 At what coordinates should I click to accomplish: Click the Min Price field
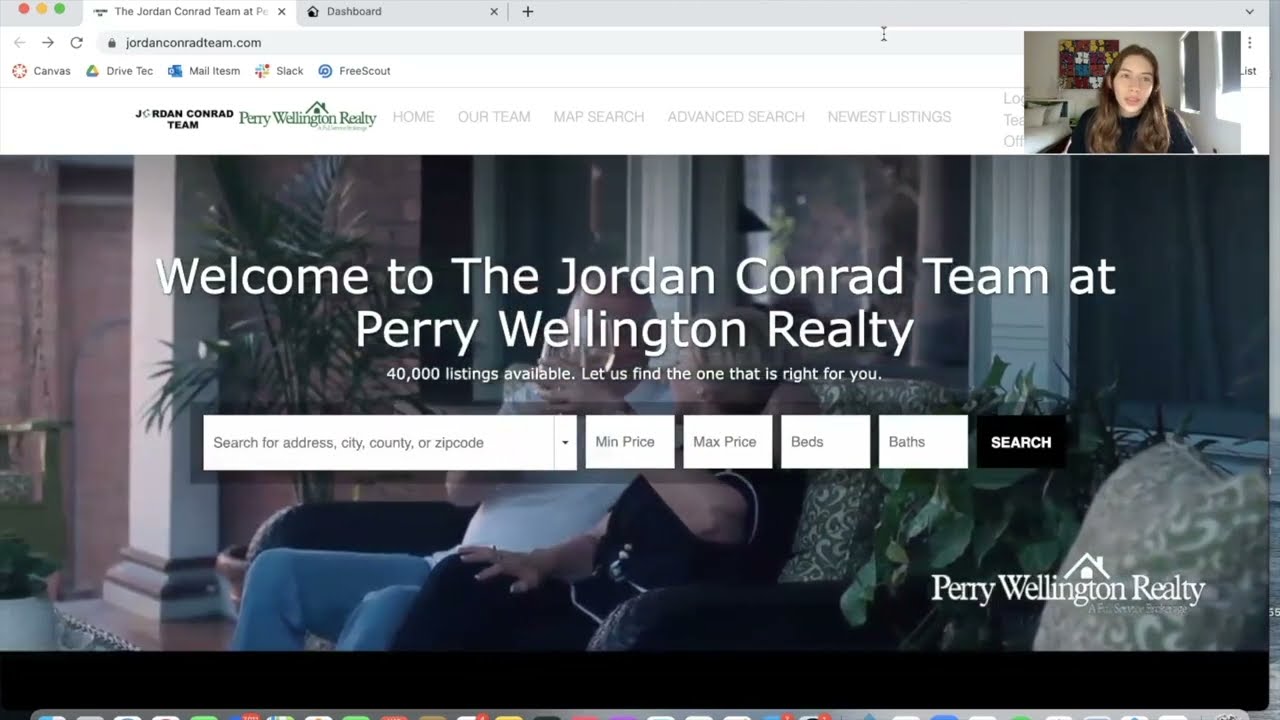coord(630,442)
